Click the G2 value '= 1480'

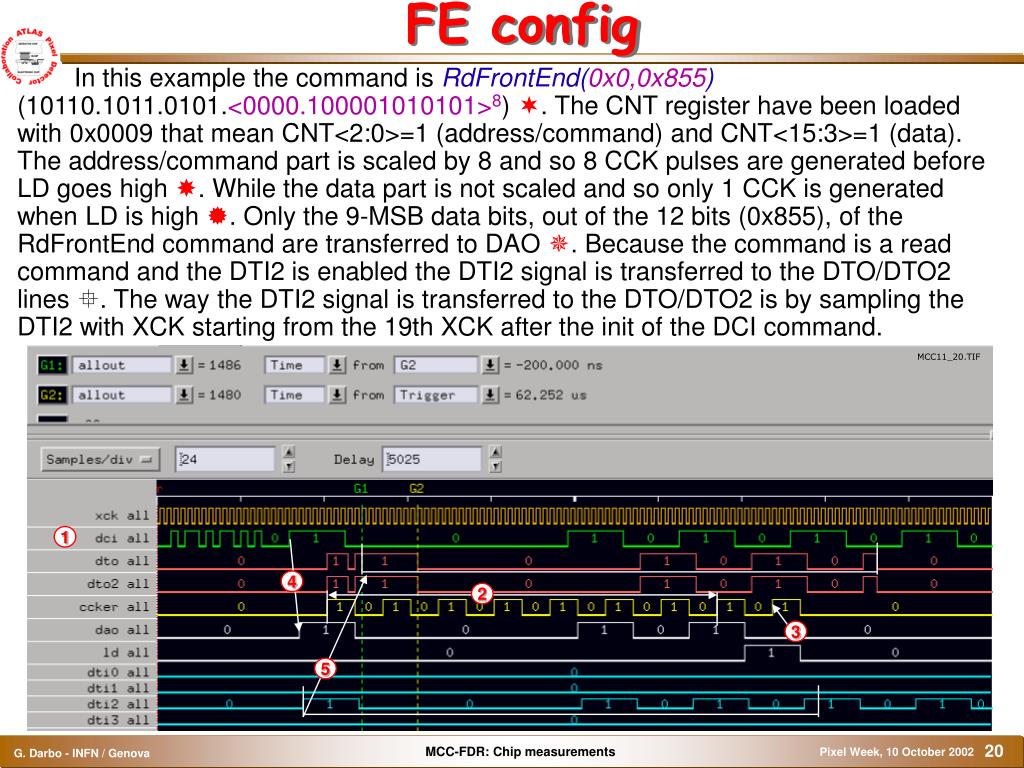point(219,395)
